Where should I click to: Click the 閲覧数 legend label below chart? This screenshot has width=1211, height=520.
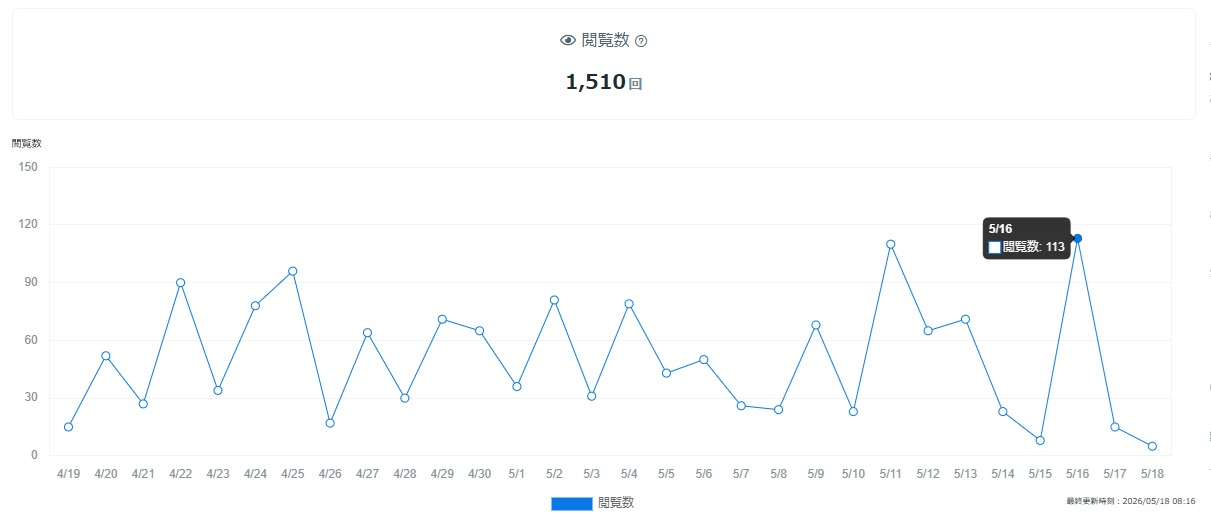tap(616, 503)
